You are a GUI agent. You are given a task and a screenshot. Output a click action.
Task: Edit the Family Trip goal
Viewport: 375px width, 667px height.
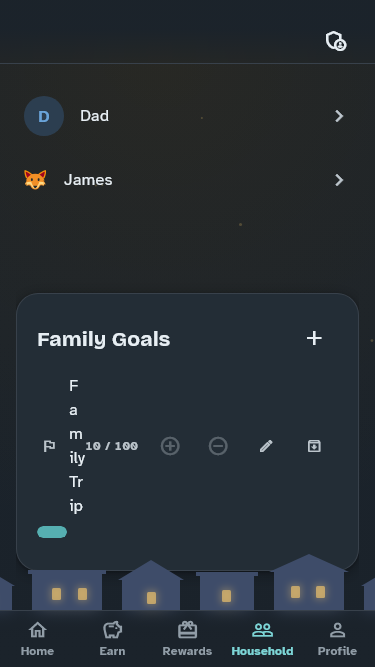click(x=266, y=446)
